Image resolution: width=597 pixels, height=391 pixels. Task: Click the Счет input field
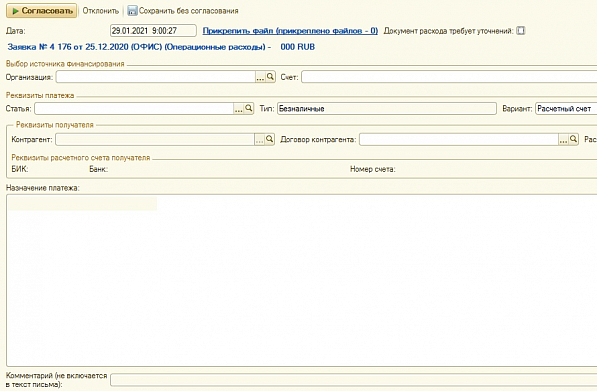pos(449,77)
